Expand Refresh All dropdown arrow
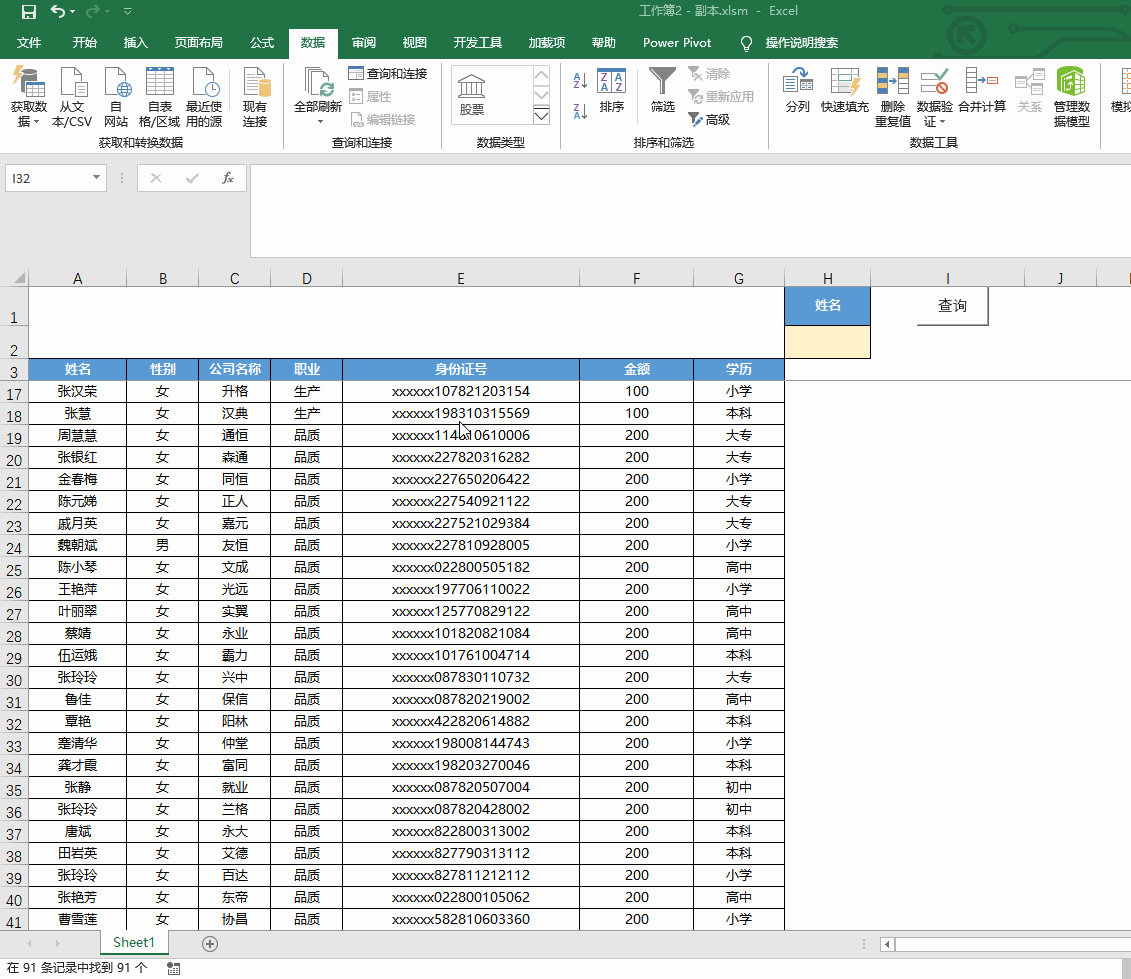The height and width of the screenshot is (979, 1131). tap(320, 122)
